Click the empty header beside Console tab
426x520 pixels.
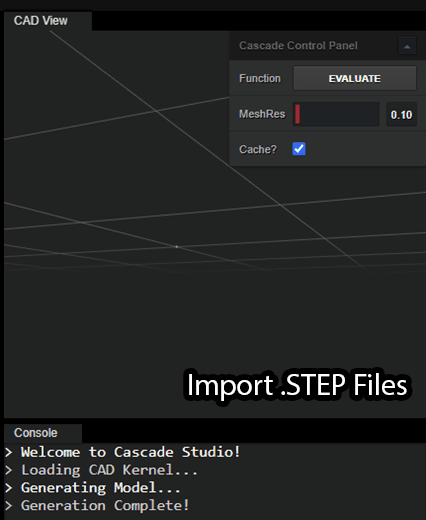tap(254, 433)
